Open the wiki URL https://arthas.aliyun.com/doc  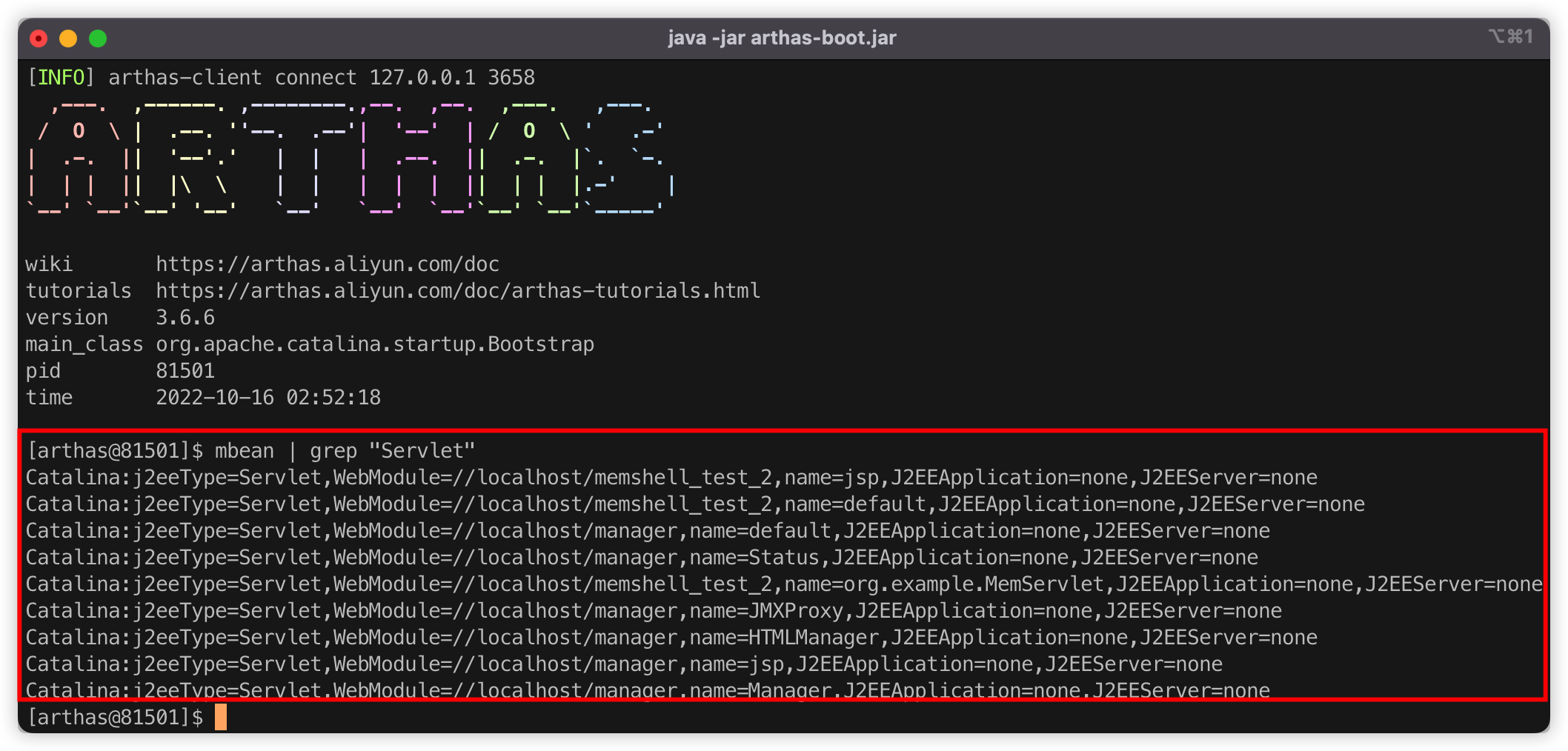pyautogui.click(x=328, y=264)
